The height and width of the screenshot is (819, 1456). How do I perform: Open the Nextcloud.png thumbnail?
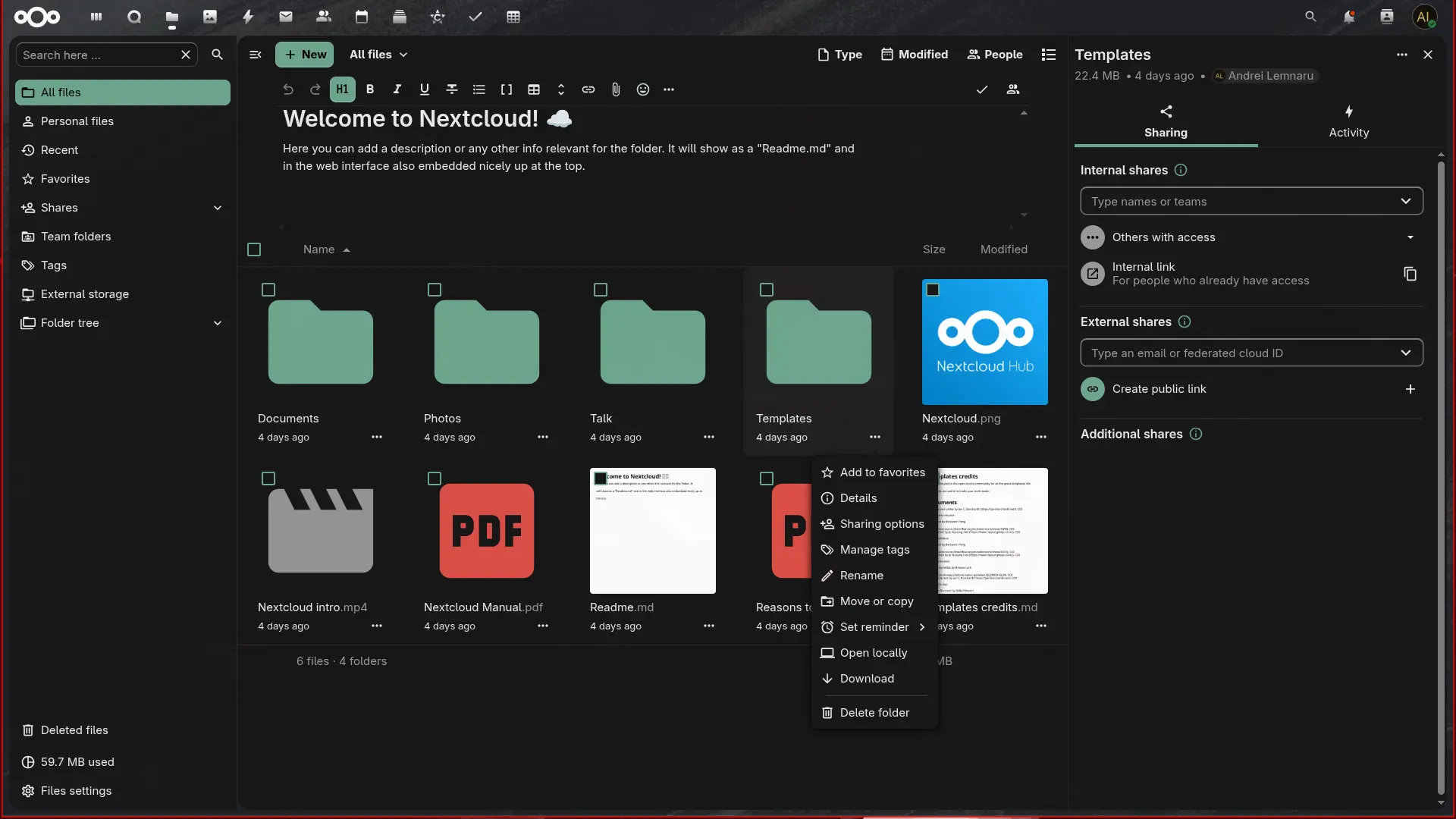tap(984, 342)
